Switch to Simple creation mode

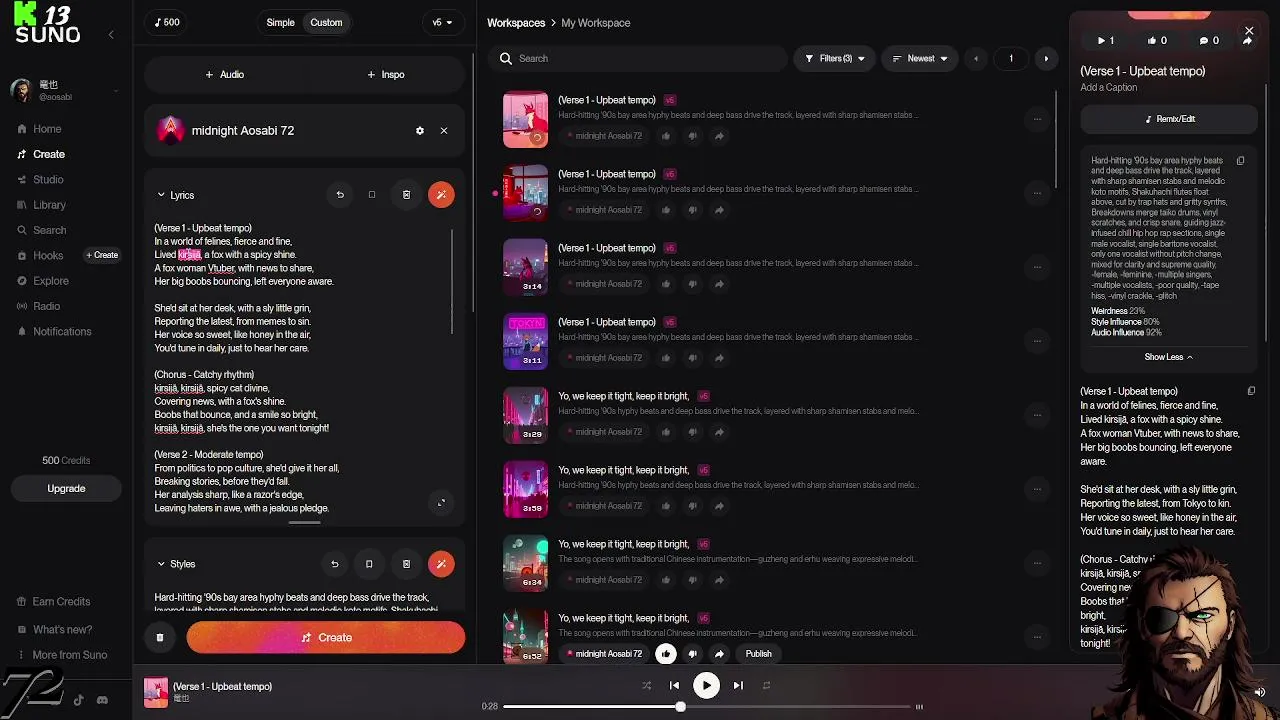[280, 23]
